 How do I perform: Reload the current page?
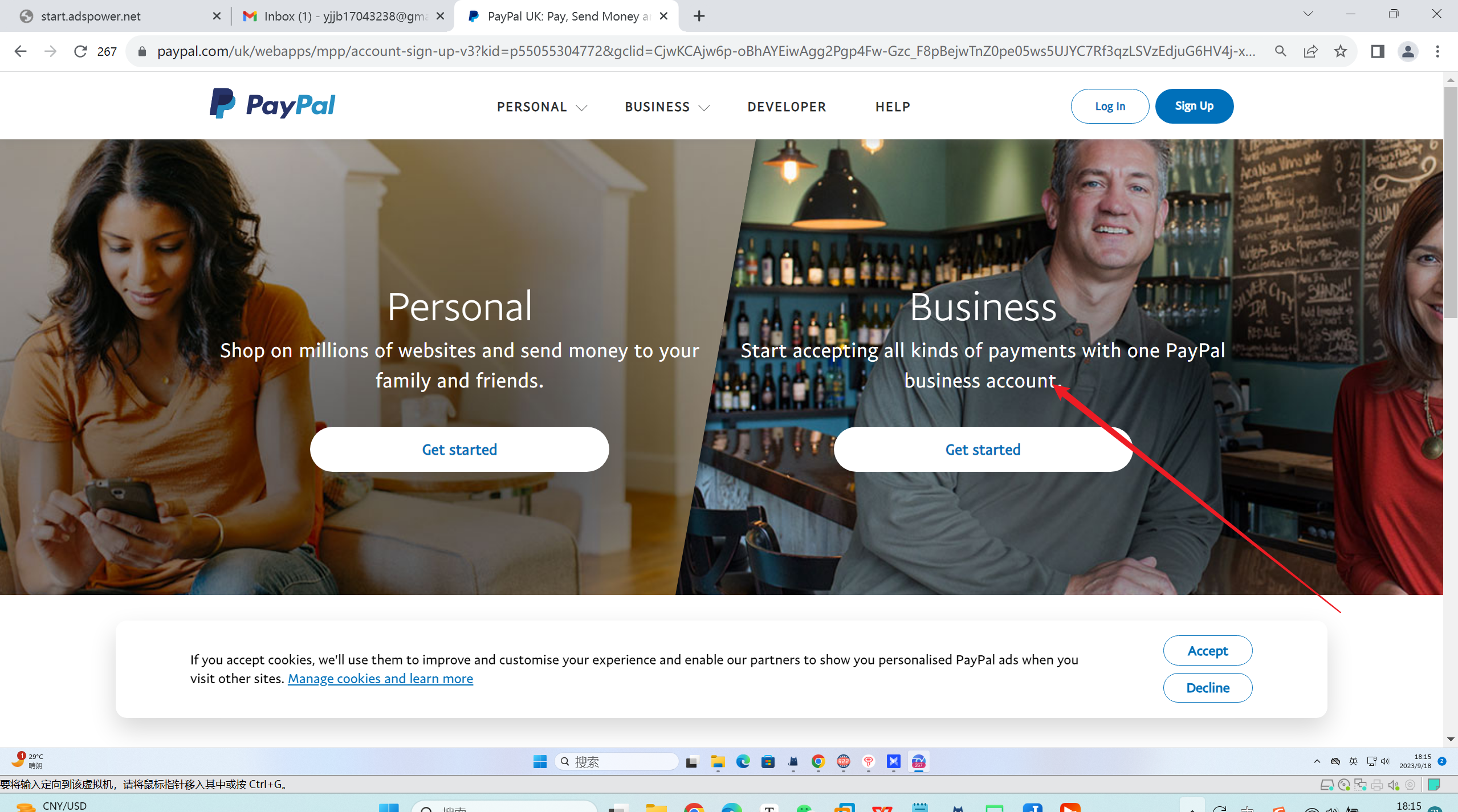click(80, 51)
